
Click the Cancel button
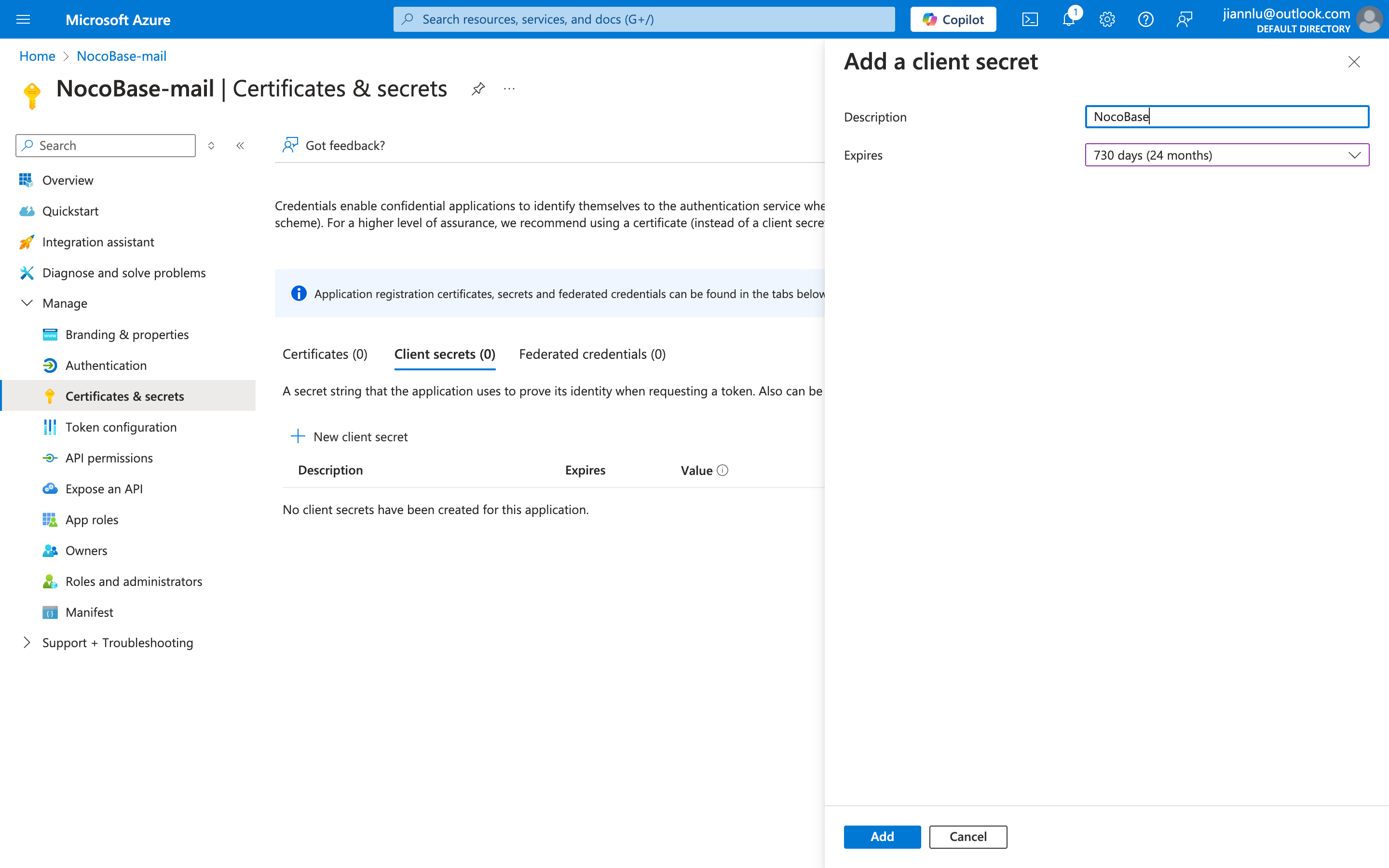point(967,837)
